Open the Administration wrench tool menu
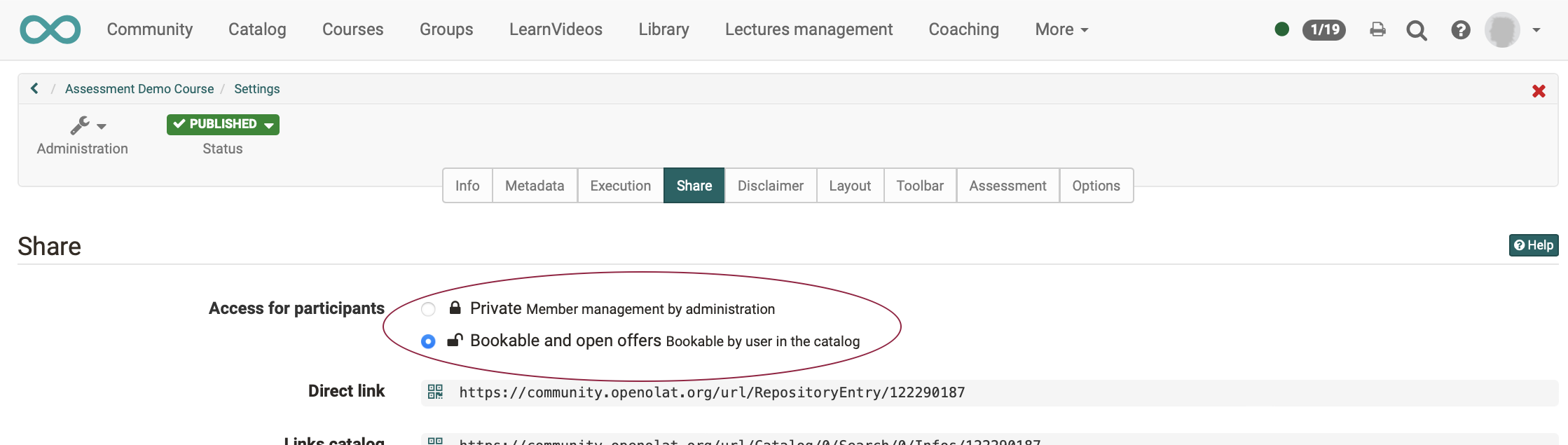The image size is (1568, 445). coord(88,125)
